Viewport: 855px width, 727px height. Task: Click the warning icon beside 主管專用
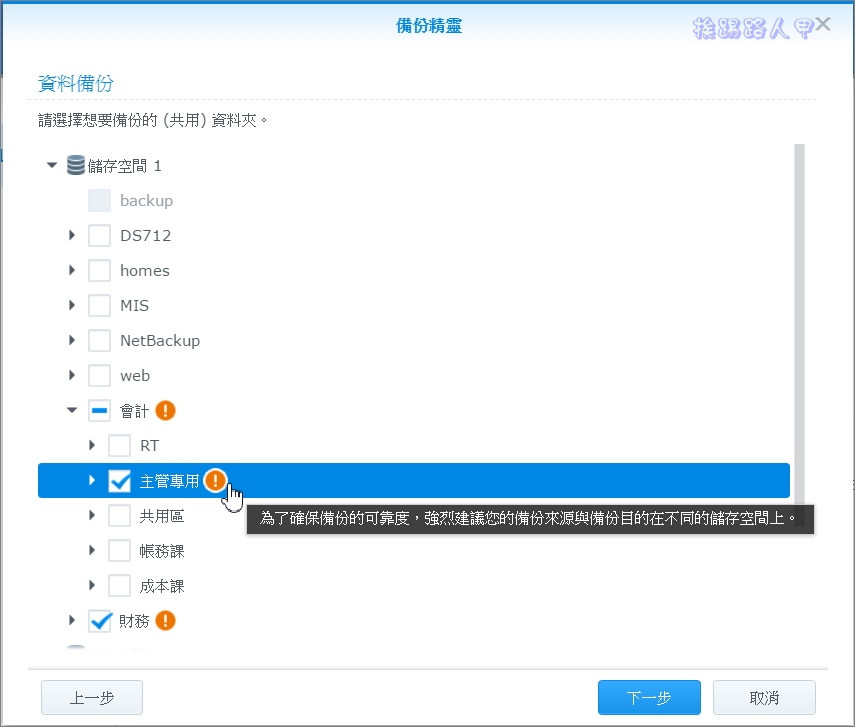[215, 480]
